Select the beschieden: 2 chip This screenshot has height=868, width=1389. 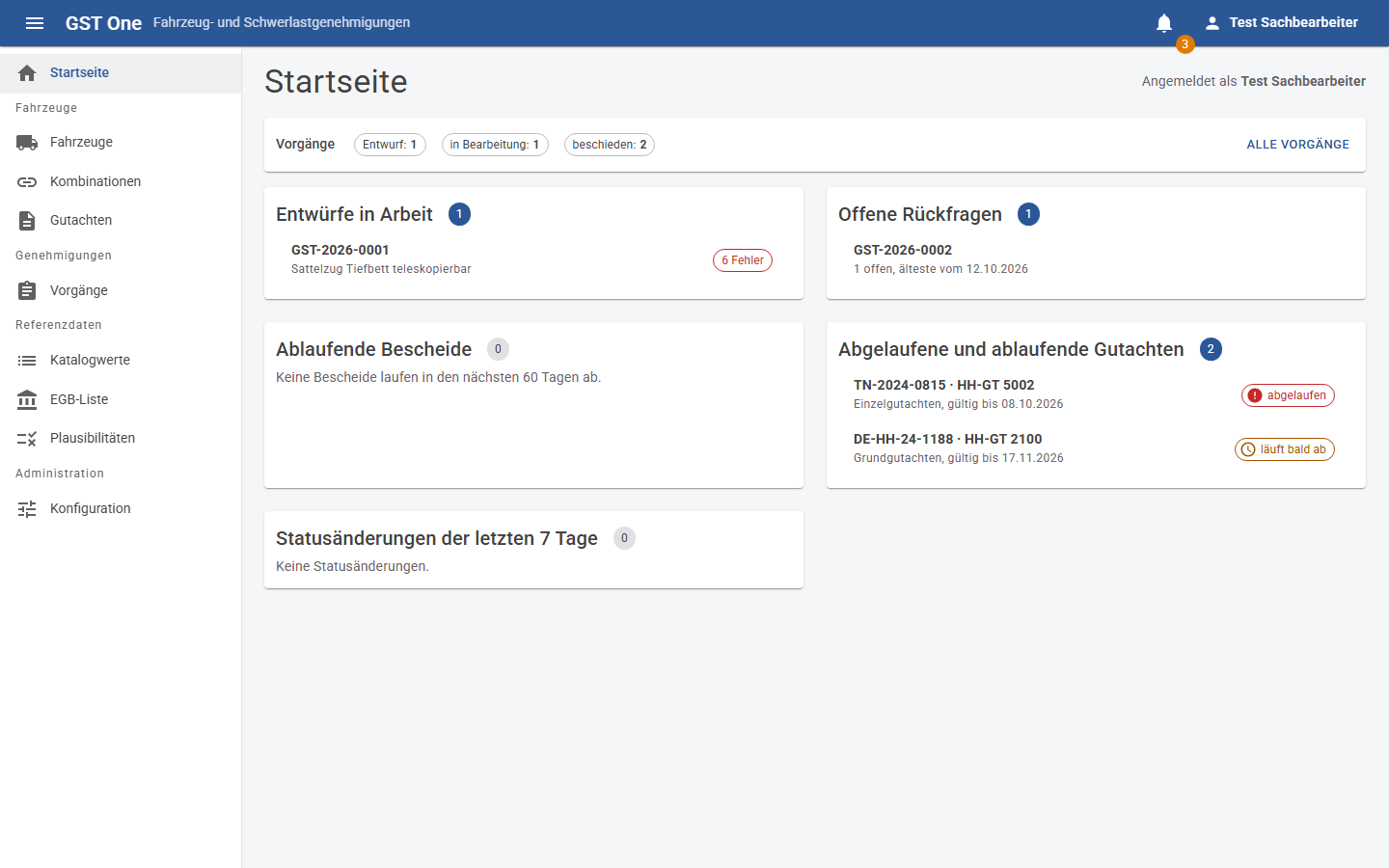[x=610, y=145]
